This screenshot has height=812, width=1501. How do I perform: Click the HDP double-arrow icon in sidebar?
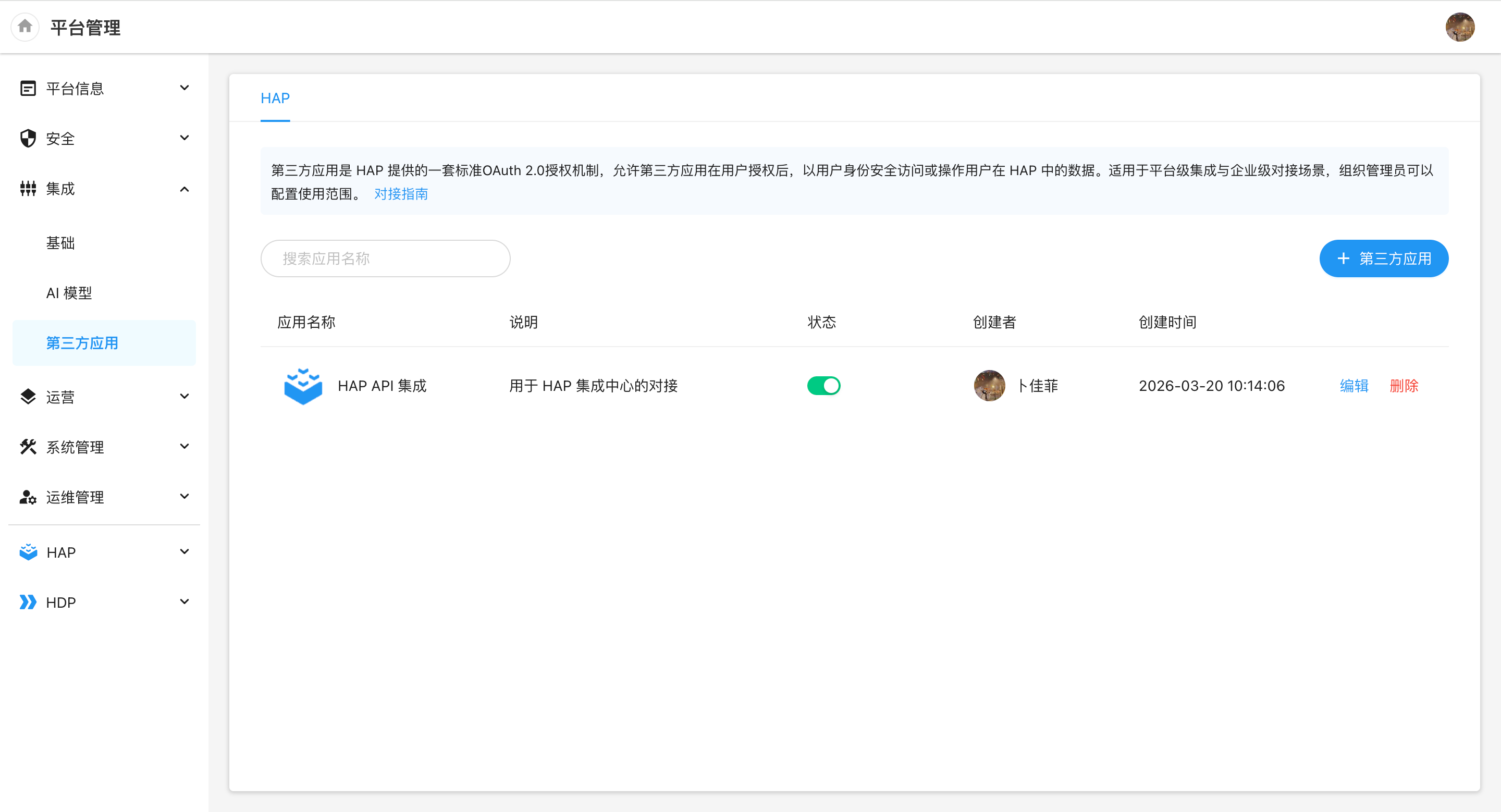coord(28,602)
